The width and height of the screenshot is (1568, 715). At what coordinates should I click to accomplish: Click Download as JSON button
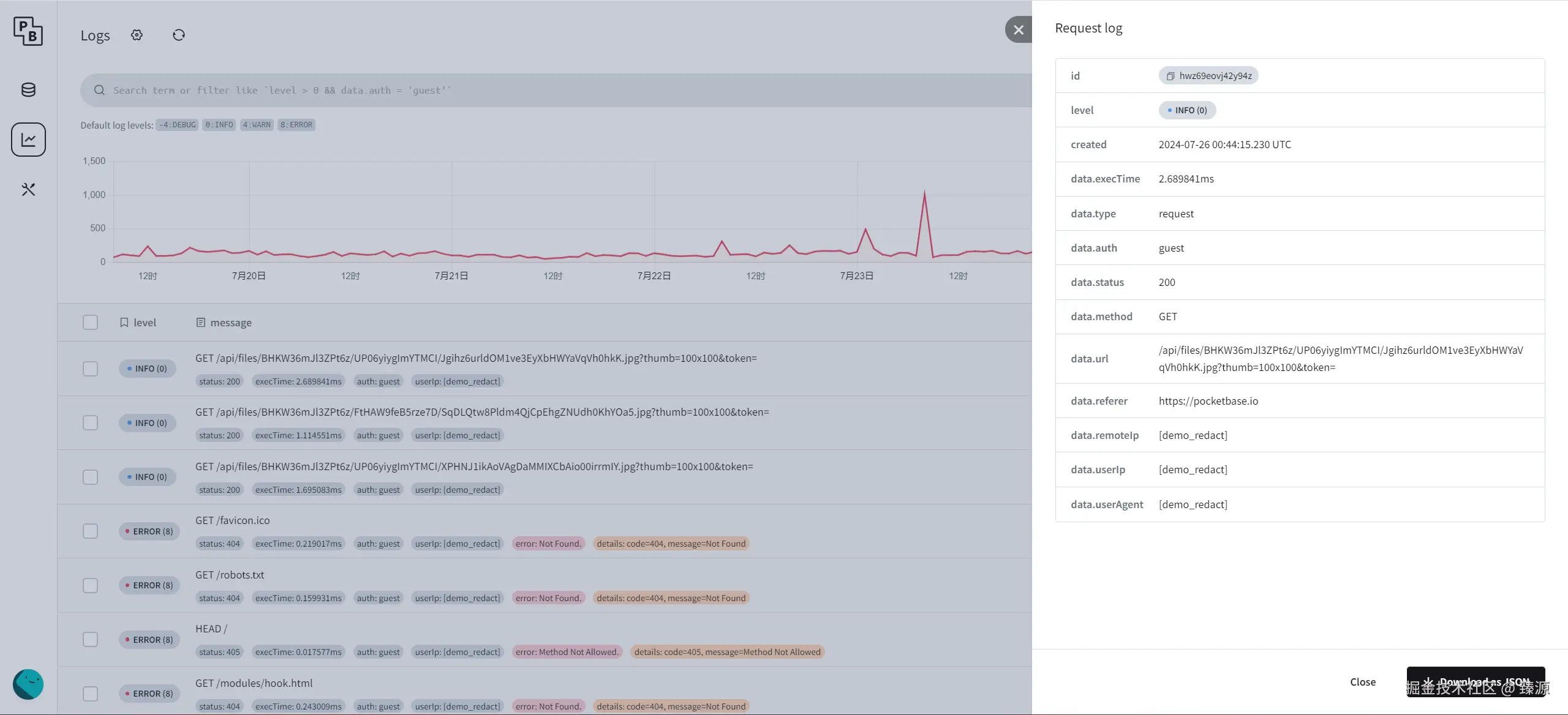click(x=1475, y=682)
